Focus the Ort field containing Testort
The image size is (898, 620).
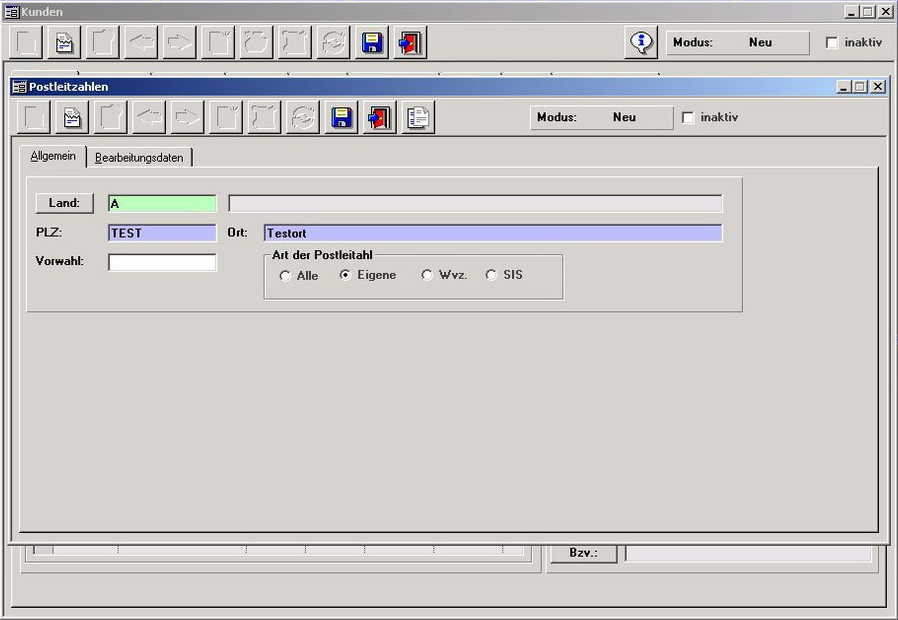coord(492,233)
